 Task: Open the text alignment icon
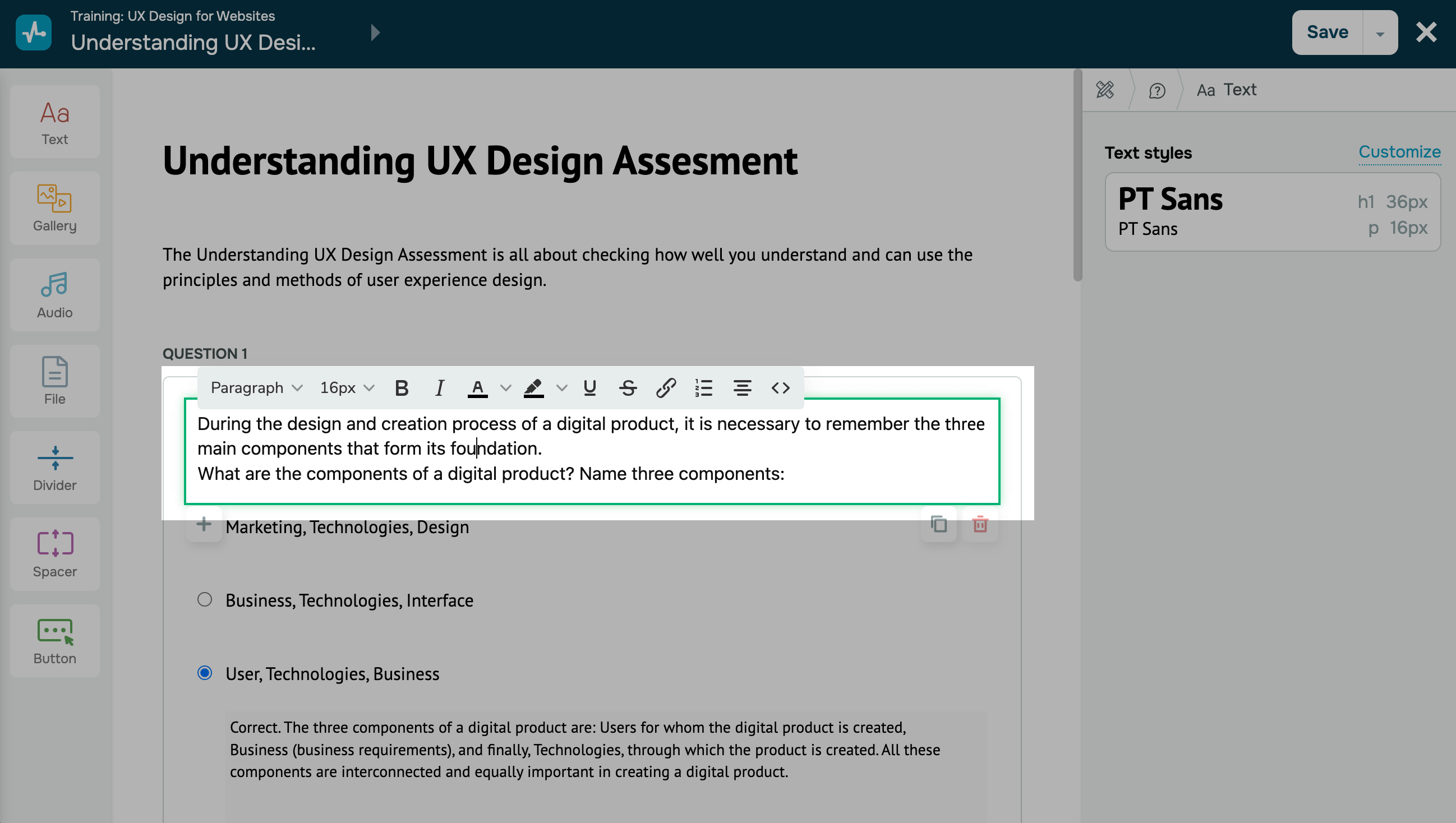742,388
